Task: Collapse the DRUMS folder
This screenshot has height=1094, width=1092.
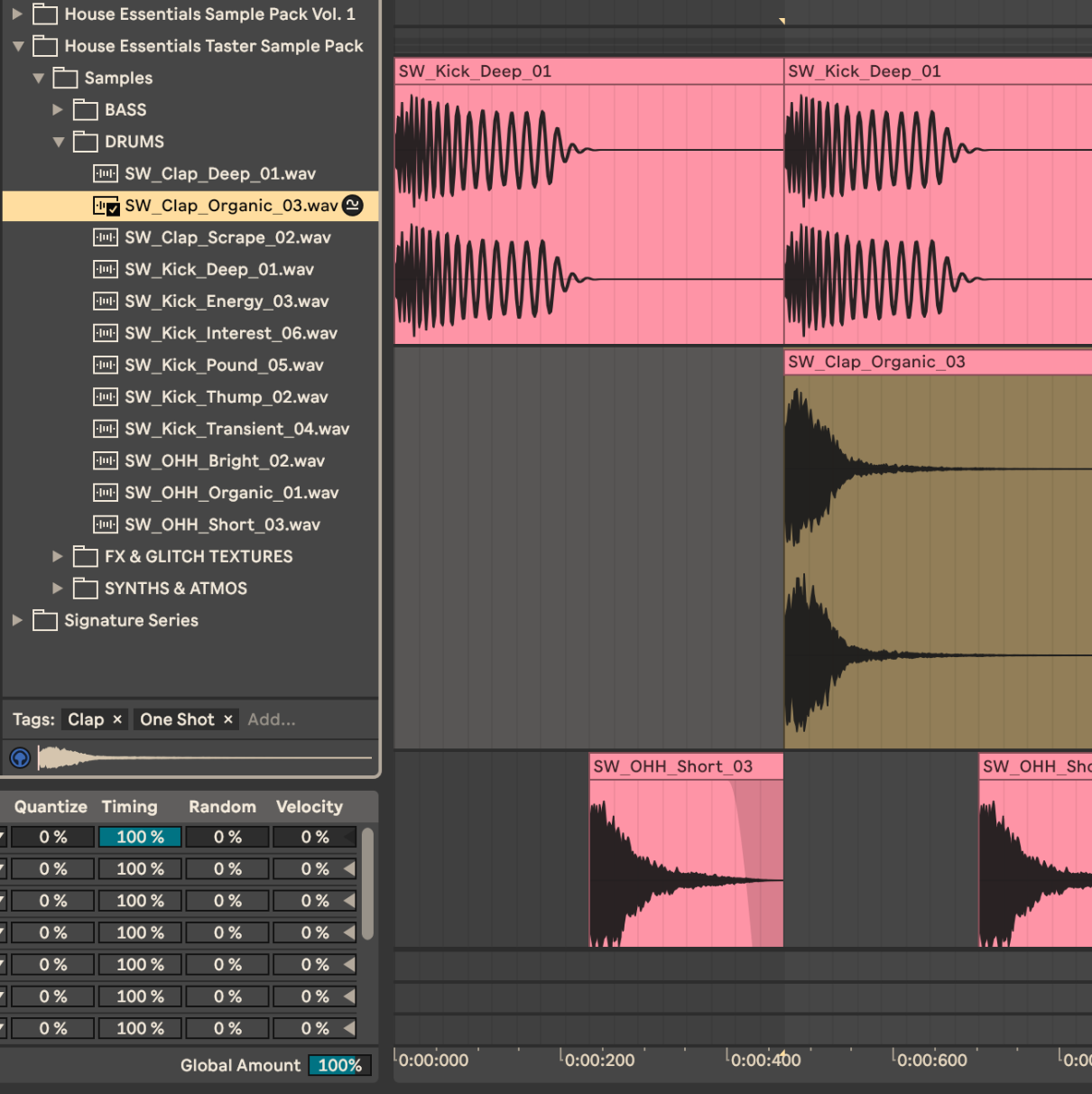Action: [59, 142]
